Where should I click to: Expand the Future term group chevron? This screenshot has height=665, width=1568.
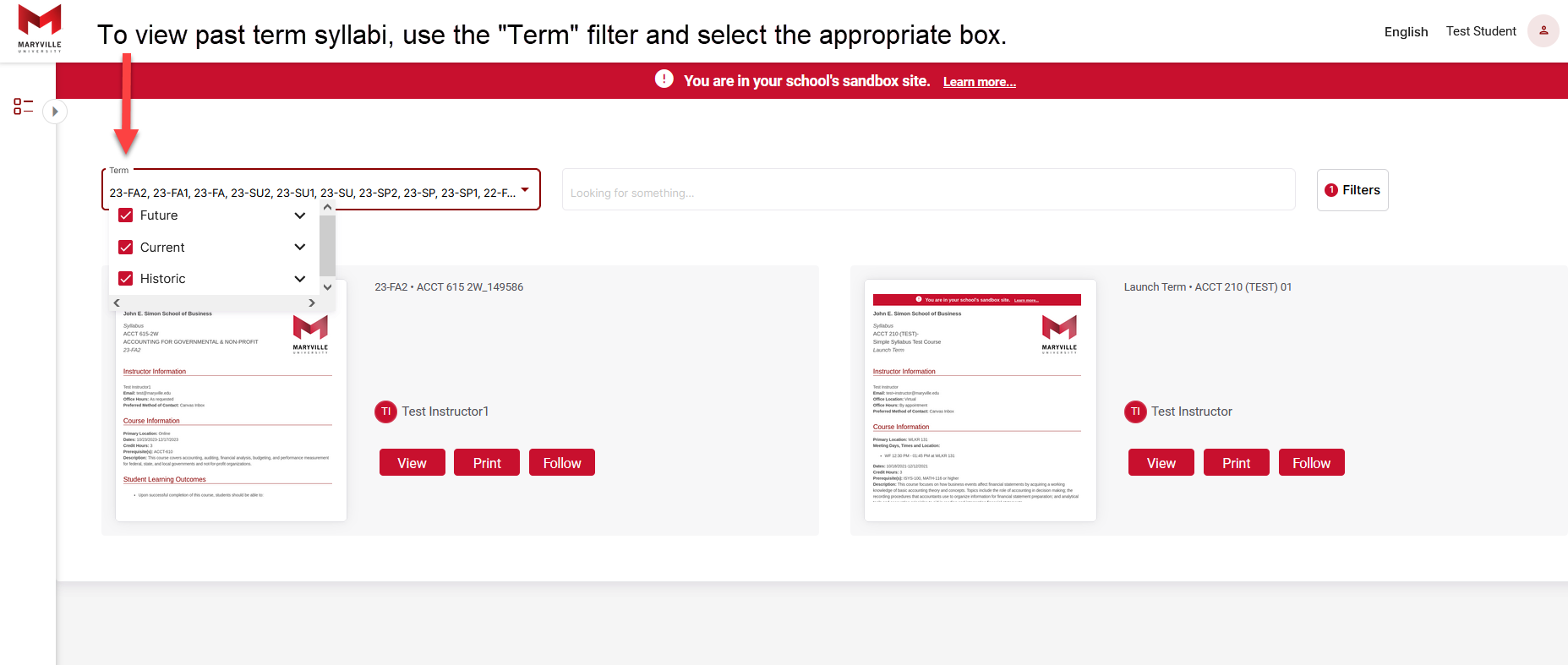(300, 215)
